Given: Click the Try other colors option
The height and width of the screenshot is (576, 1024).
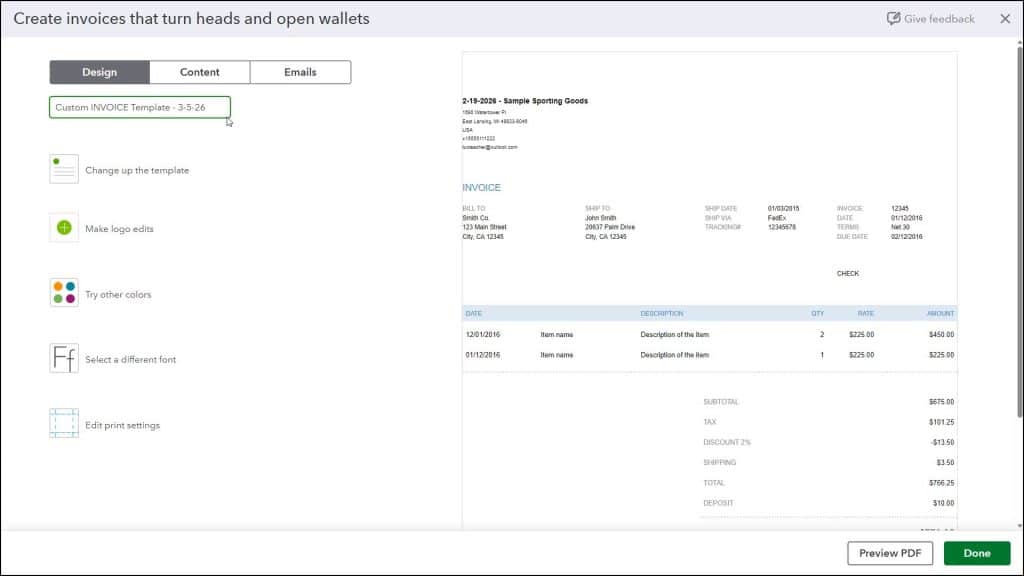Looking at the screenshot, I should tap(118, 293).
